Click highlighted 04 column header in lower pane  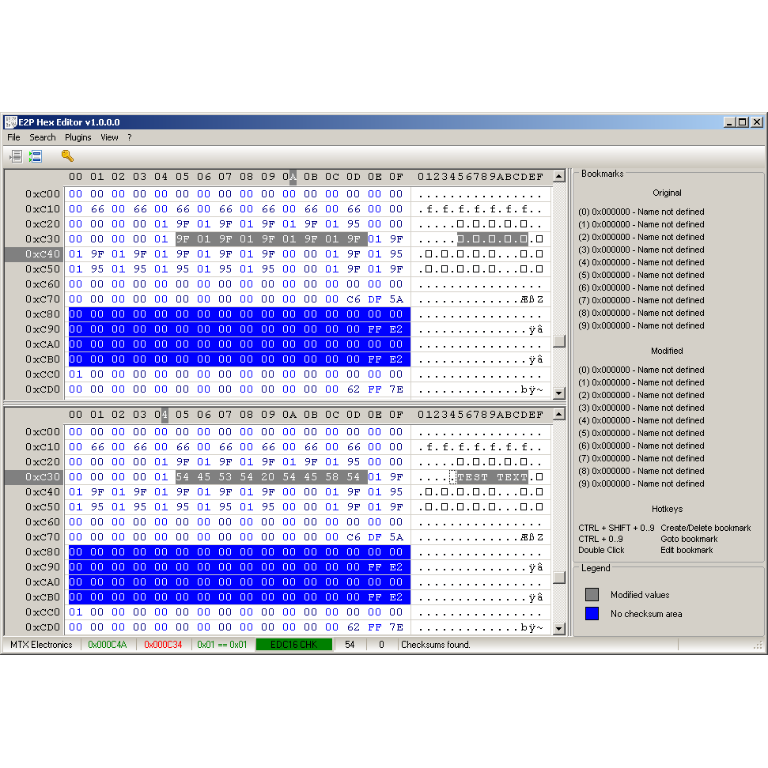161,414
